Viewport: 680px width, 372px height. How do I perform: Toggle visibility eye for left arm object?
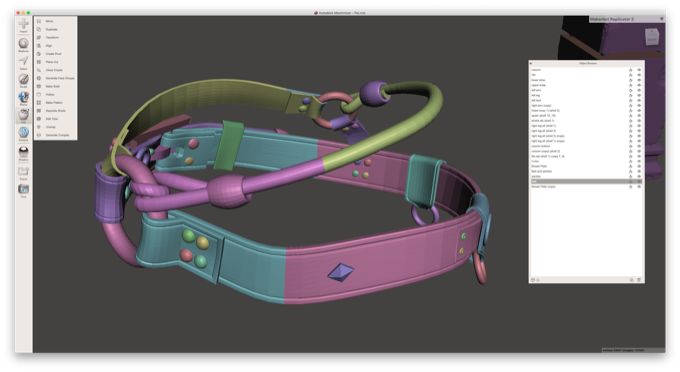pos(639,90)
